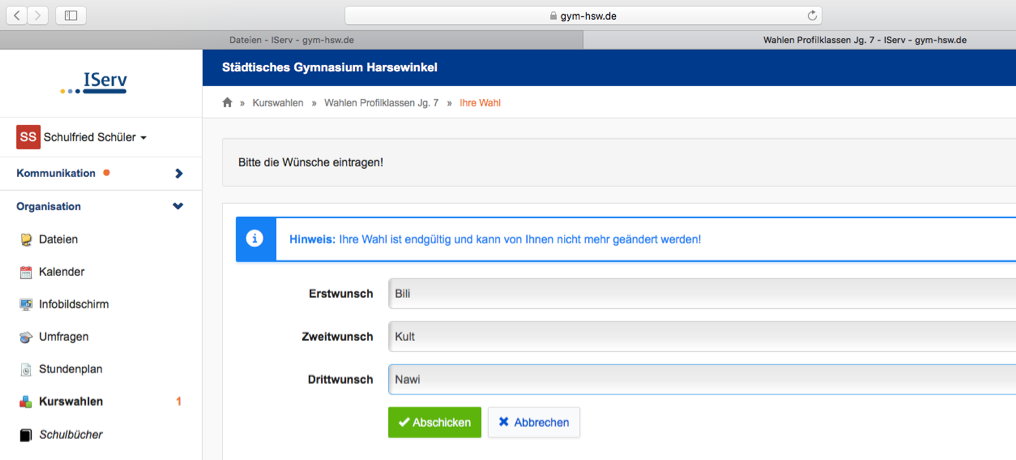Open the Zweitwunsch selection showing Kult
1016x460 pixels.
[702, 336]
